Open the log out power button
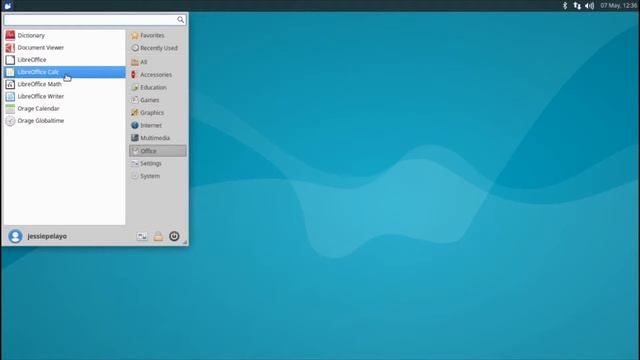Screen dimensions: 640x360 174,236
